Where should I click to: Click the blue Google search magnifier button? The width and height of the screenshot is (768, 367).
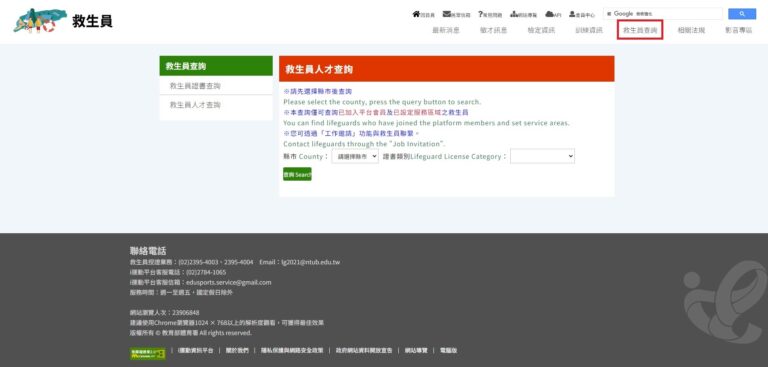tap(742, 14)
